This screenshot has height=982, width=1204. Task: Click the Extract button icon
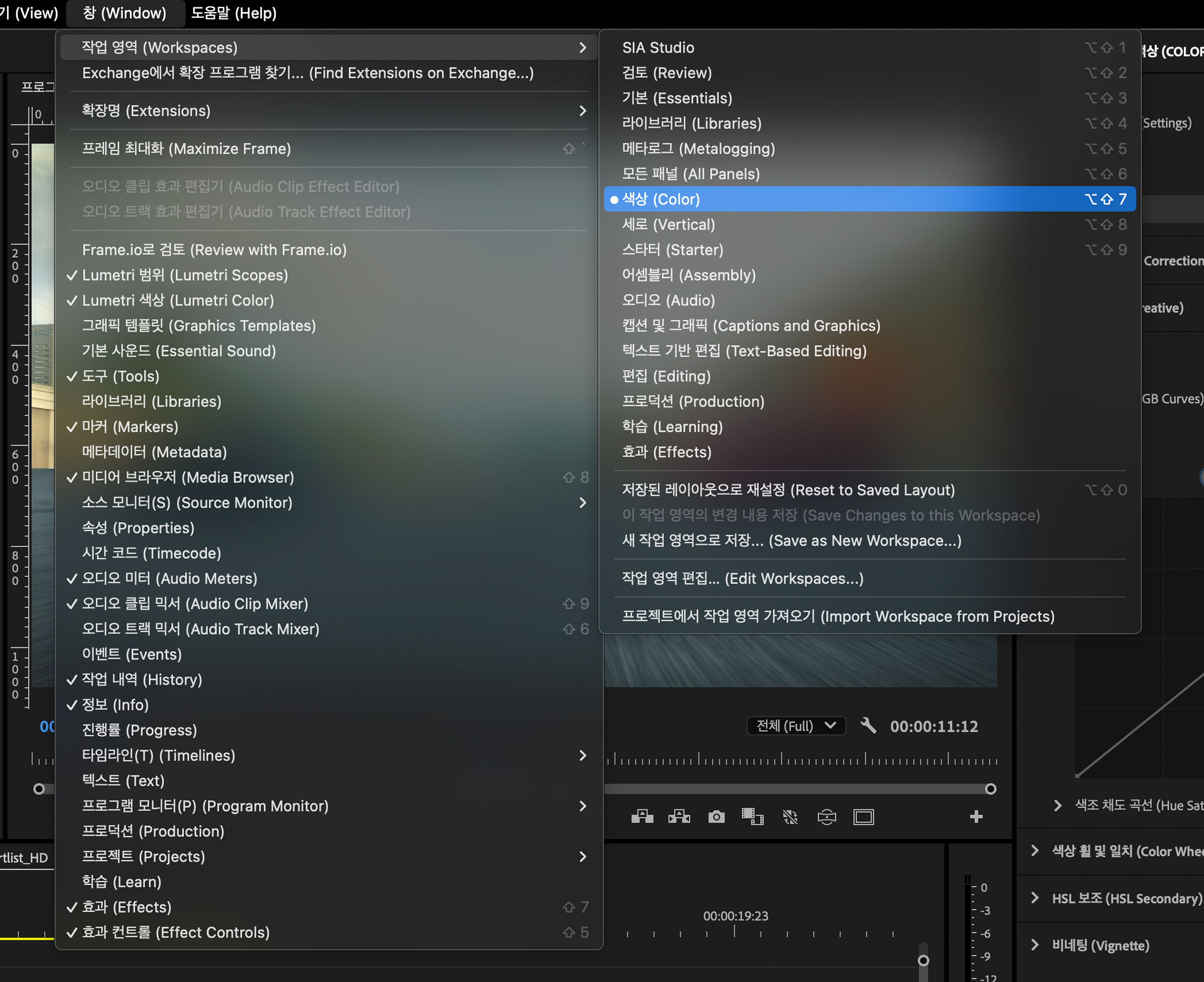[x=679, y=816]
